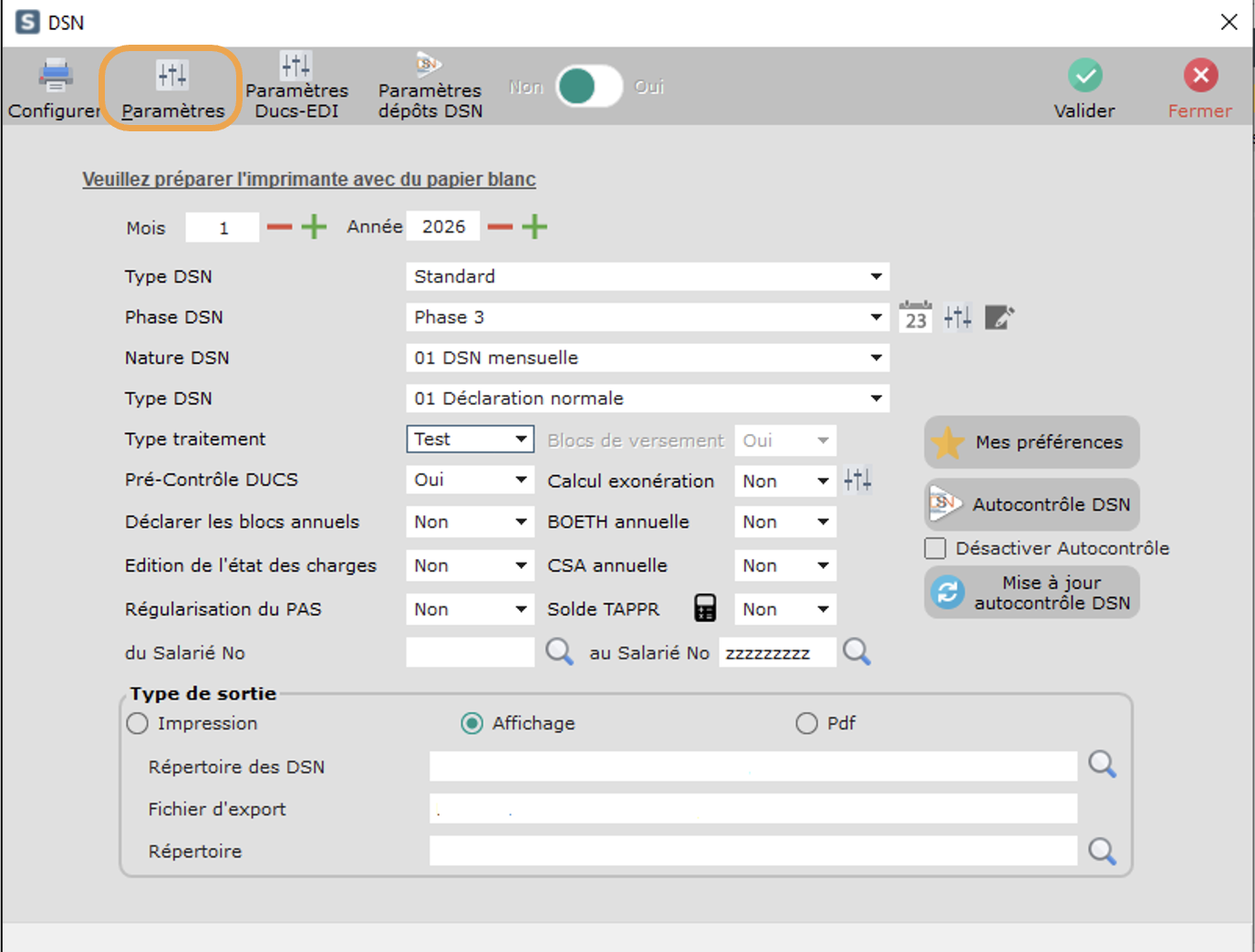
Task: Click the settings sliders icon beside Calcul exonération
Action: [x=857, y=480]
